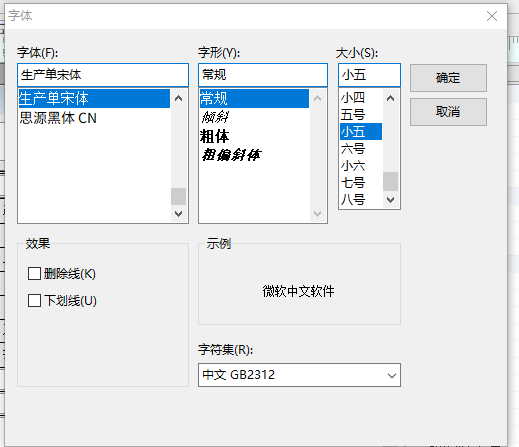Enable the 下划线(U) underline checkbox
This screenshot has height=447, width=519.
coord(34,301)
